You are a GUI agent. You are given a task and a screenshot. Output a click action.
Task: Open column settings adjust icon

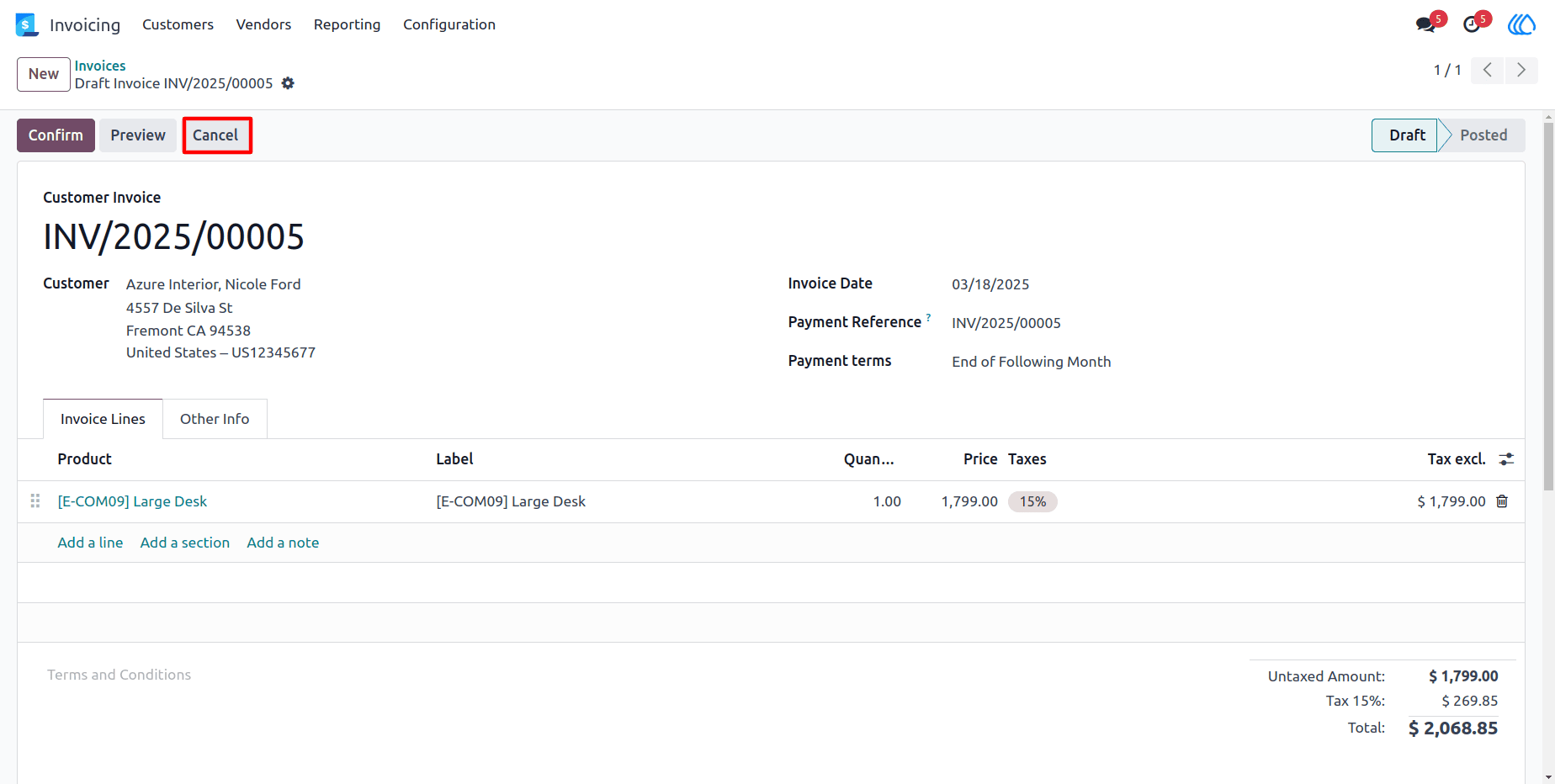tap(1506, 459)
